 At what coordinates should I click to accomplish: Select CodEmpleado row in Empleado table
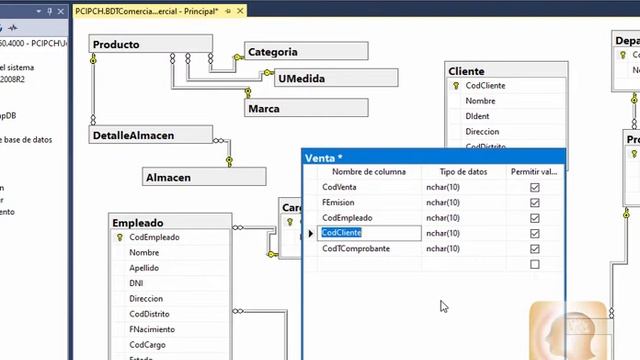(170, 237)
